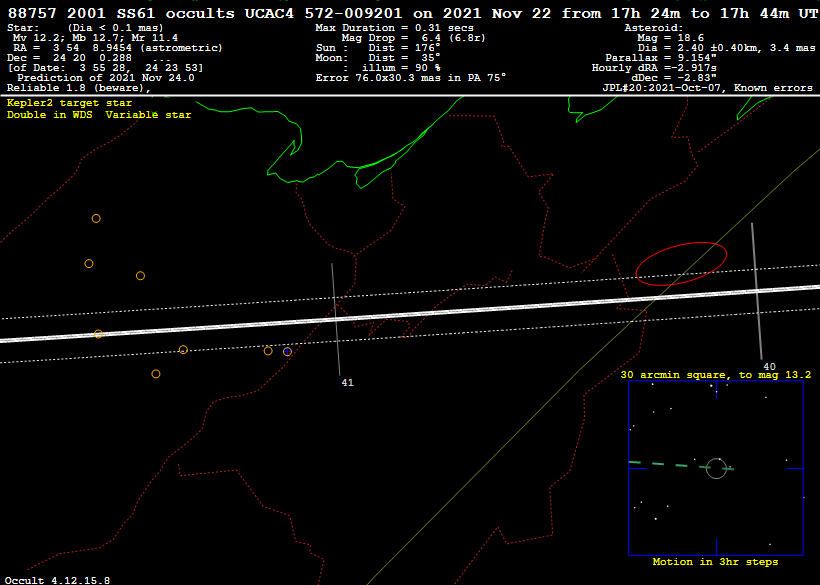Click the 'RA = 3 54 8.9454 (astrometric)' line
820x585 pixels.
pyautogui.click(x=118, y=48)
